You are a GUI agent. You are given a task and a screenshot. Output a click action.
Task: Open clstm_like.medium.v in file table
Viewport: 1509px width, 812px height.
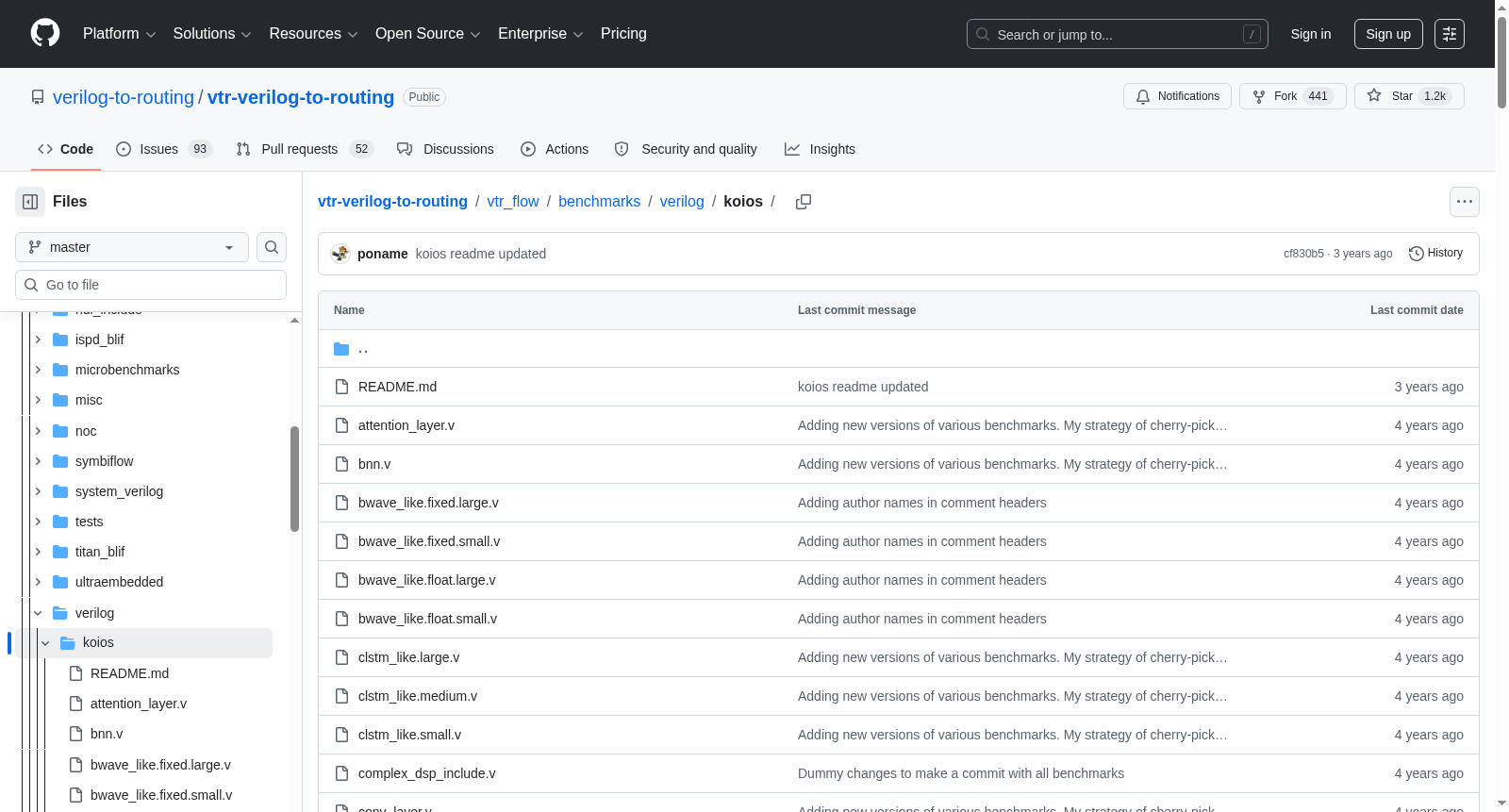point(418,696)
